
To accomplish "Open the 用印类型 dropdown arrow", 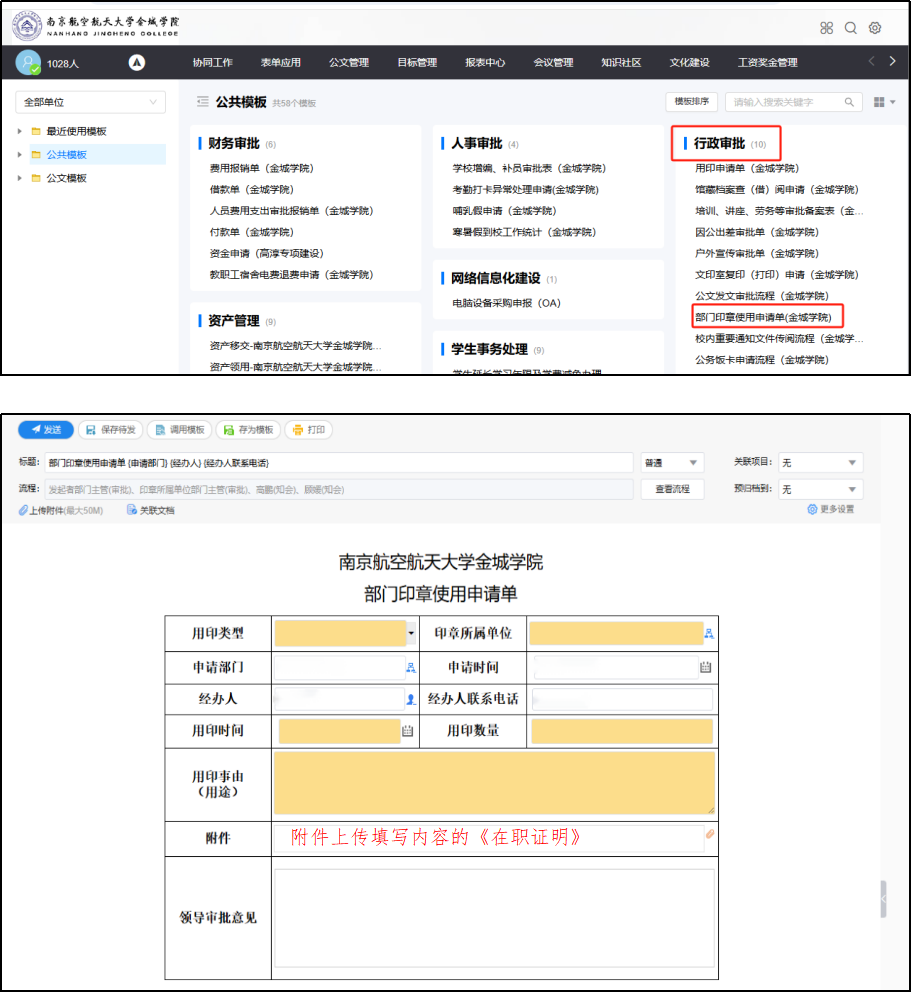I will pos(411,633).
